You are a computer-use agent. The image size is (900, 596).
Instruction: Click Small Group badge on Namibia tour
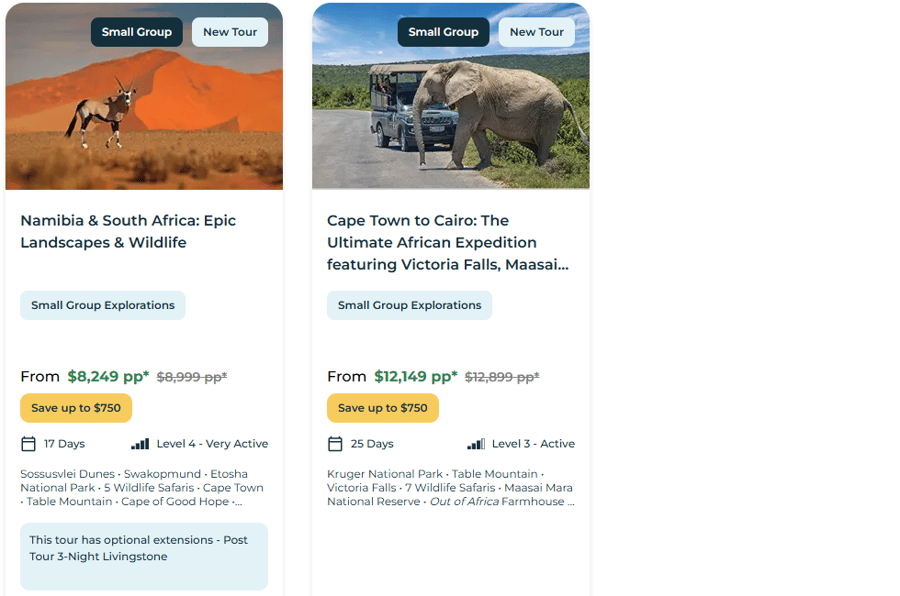point(137,32)
